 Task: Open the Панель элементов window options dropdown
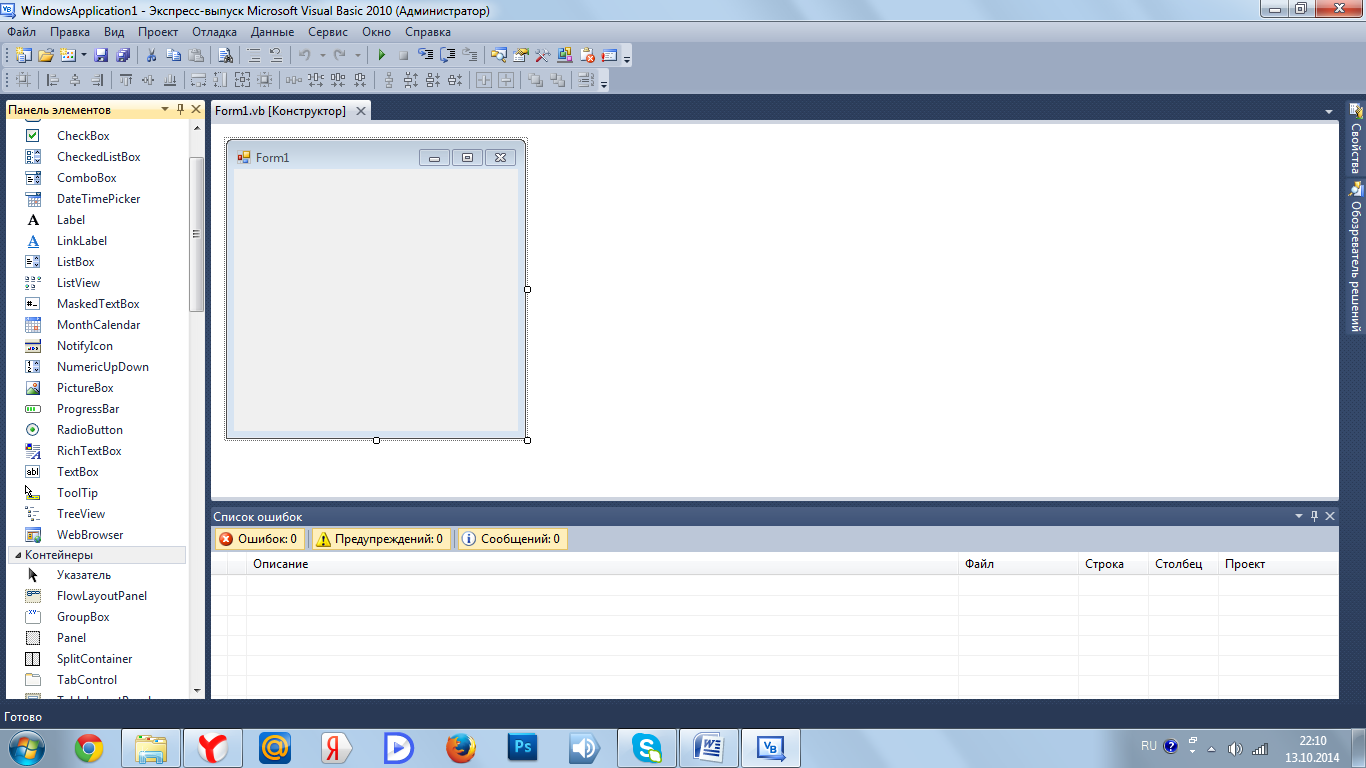coord(165,110)
